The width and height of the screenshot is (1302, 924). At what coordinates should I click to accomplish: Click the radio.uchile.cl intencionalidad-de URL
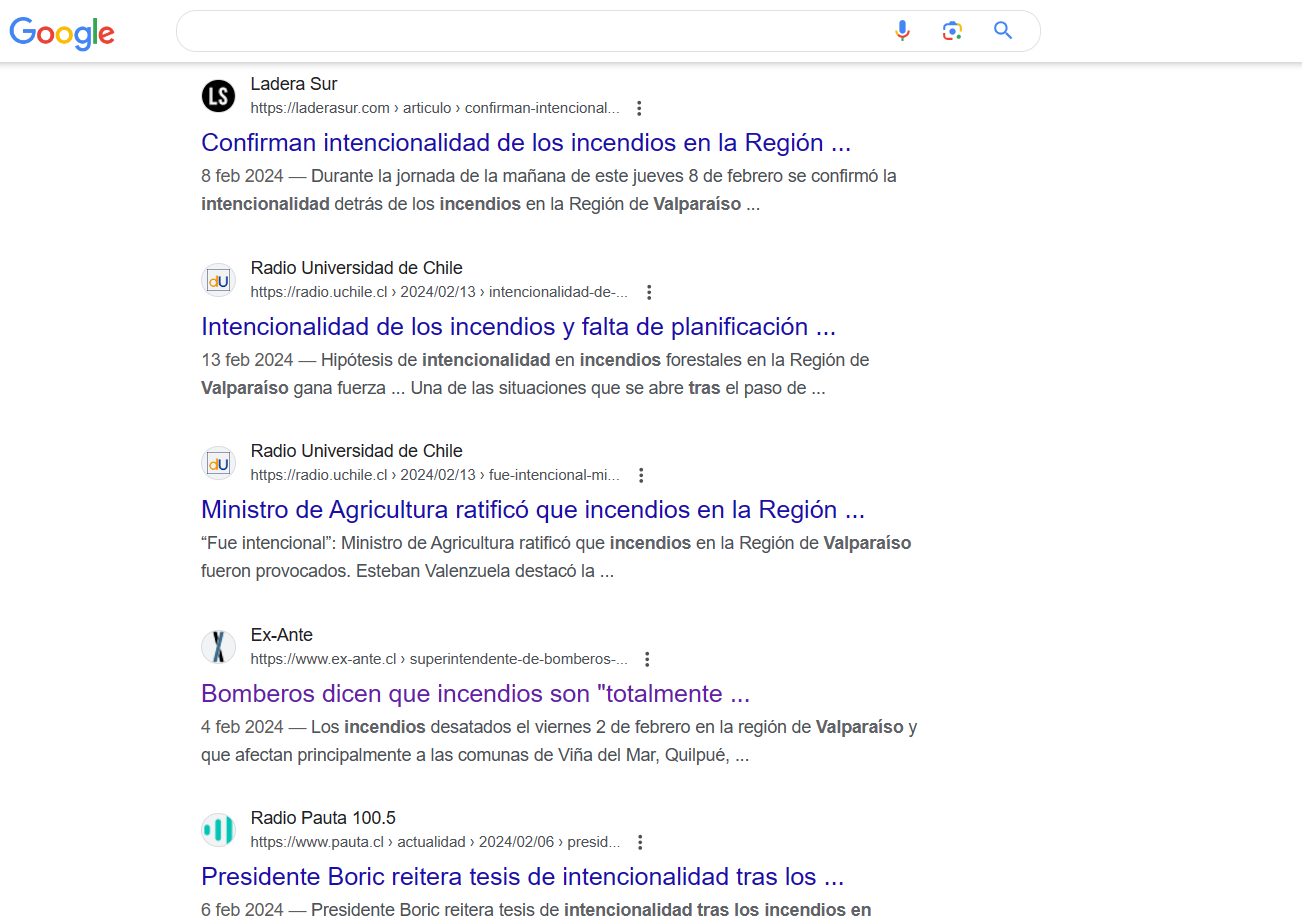[x=440, y=292]
